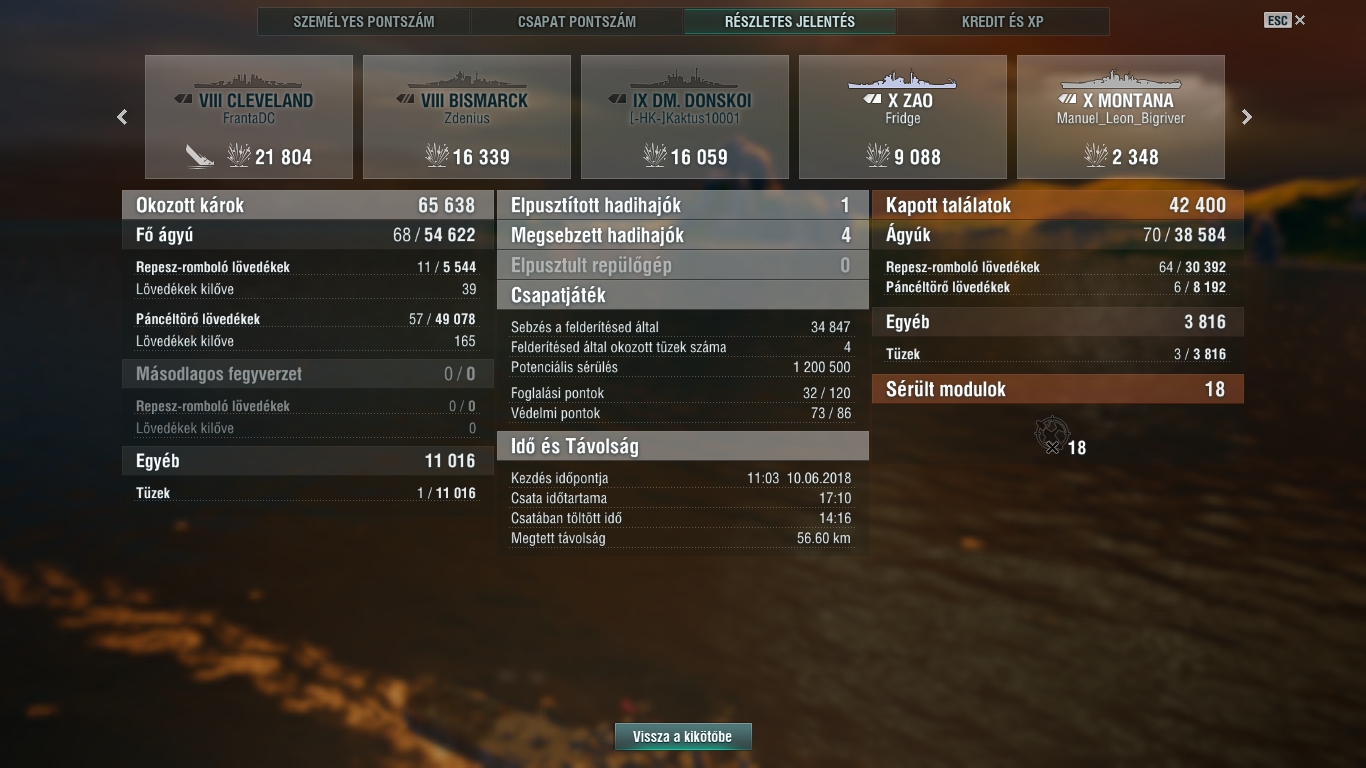This screenshot has height=768, width=1366.
Task: Return to port via Vissza a kikötőbe
Action: (683, 737)
